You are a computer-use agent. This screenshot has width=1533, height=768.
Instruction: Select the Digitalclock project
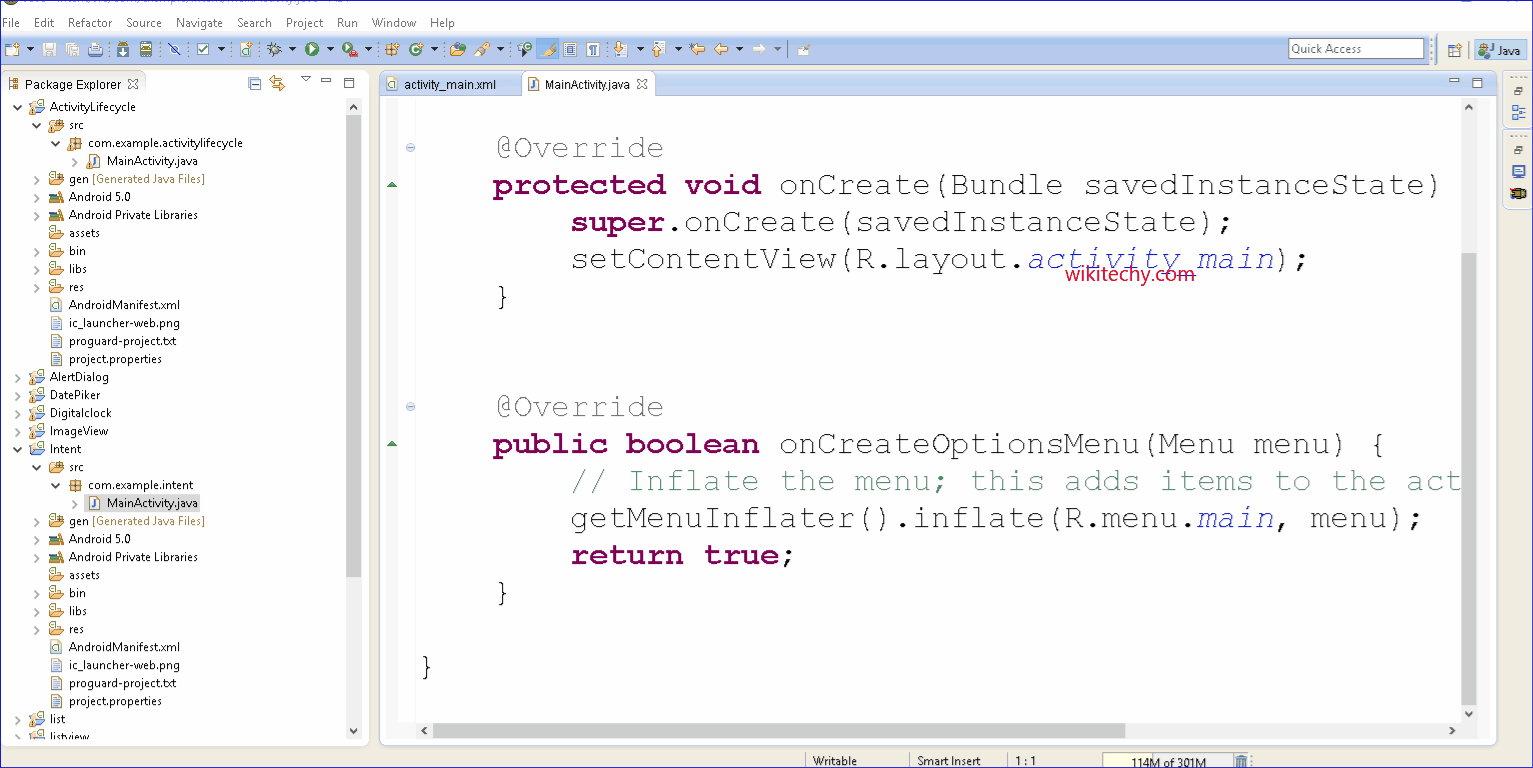(x=80, y=413)
